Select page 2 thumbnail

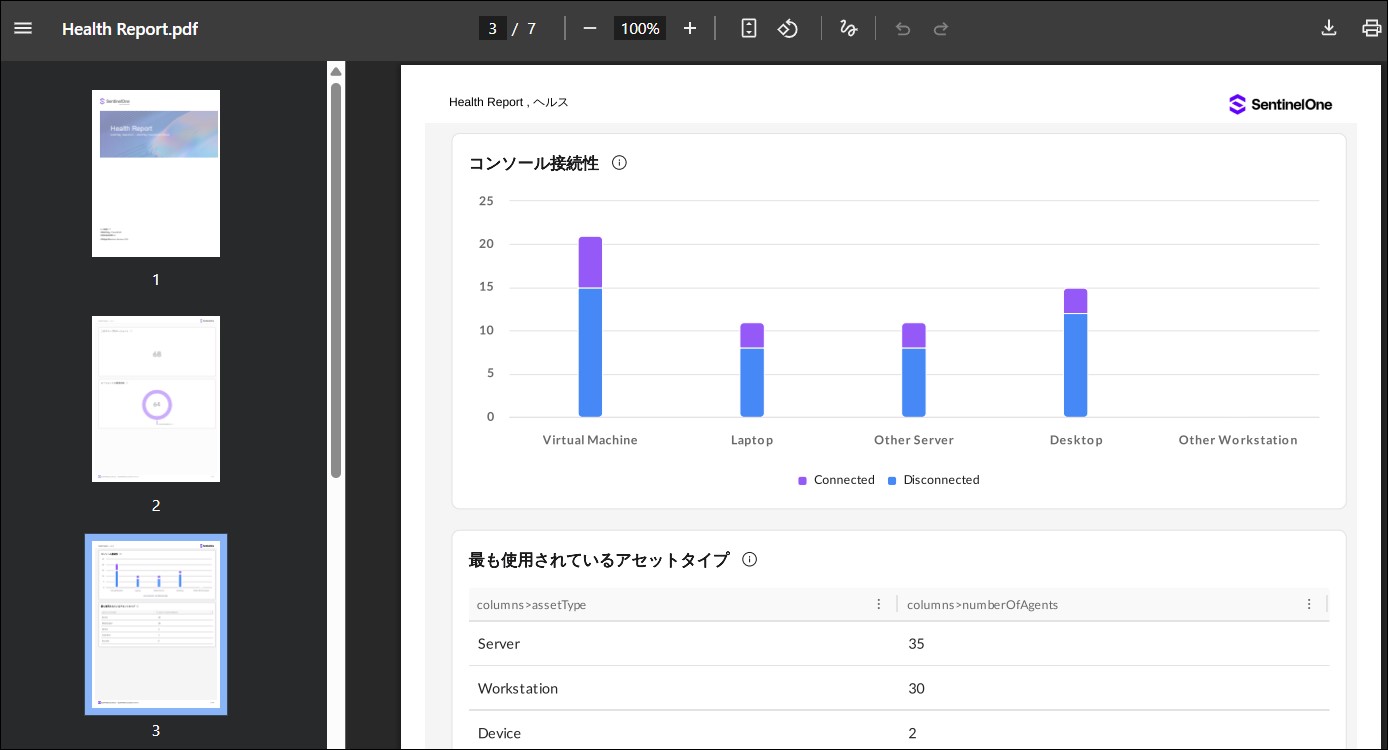coord(156,399)
